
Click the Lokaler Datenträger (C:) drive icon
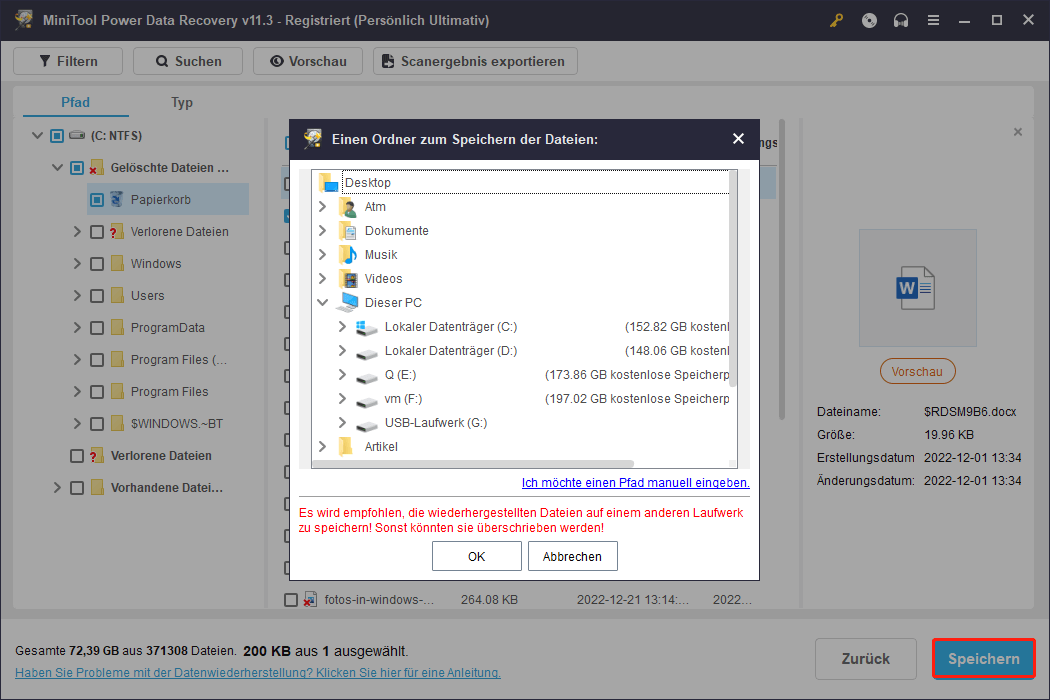(x=367, y=328)
